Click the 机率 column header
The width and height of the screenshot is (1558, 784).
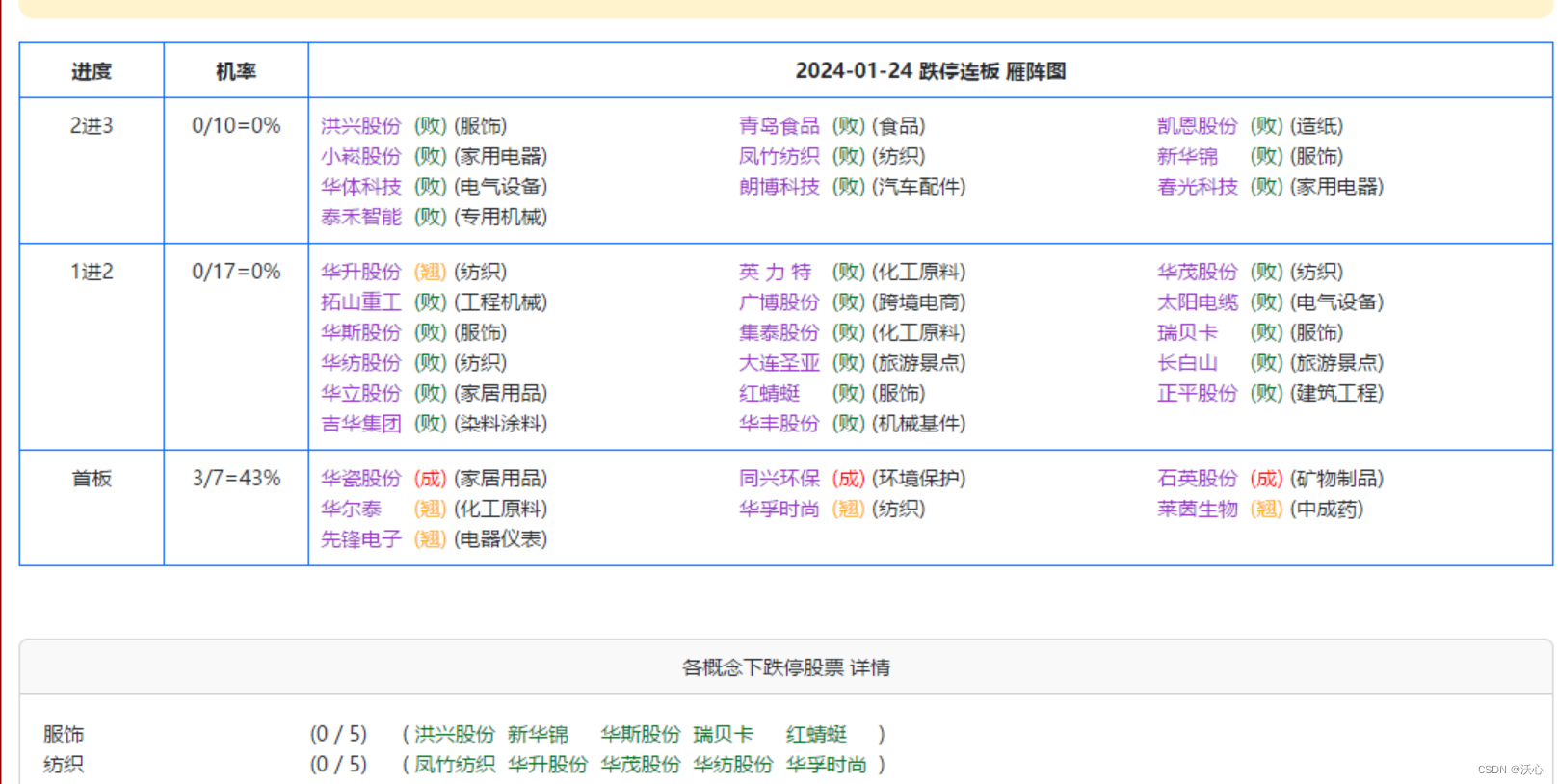coord(236,71)
